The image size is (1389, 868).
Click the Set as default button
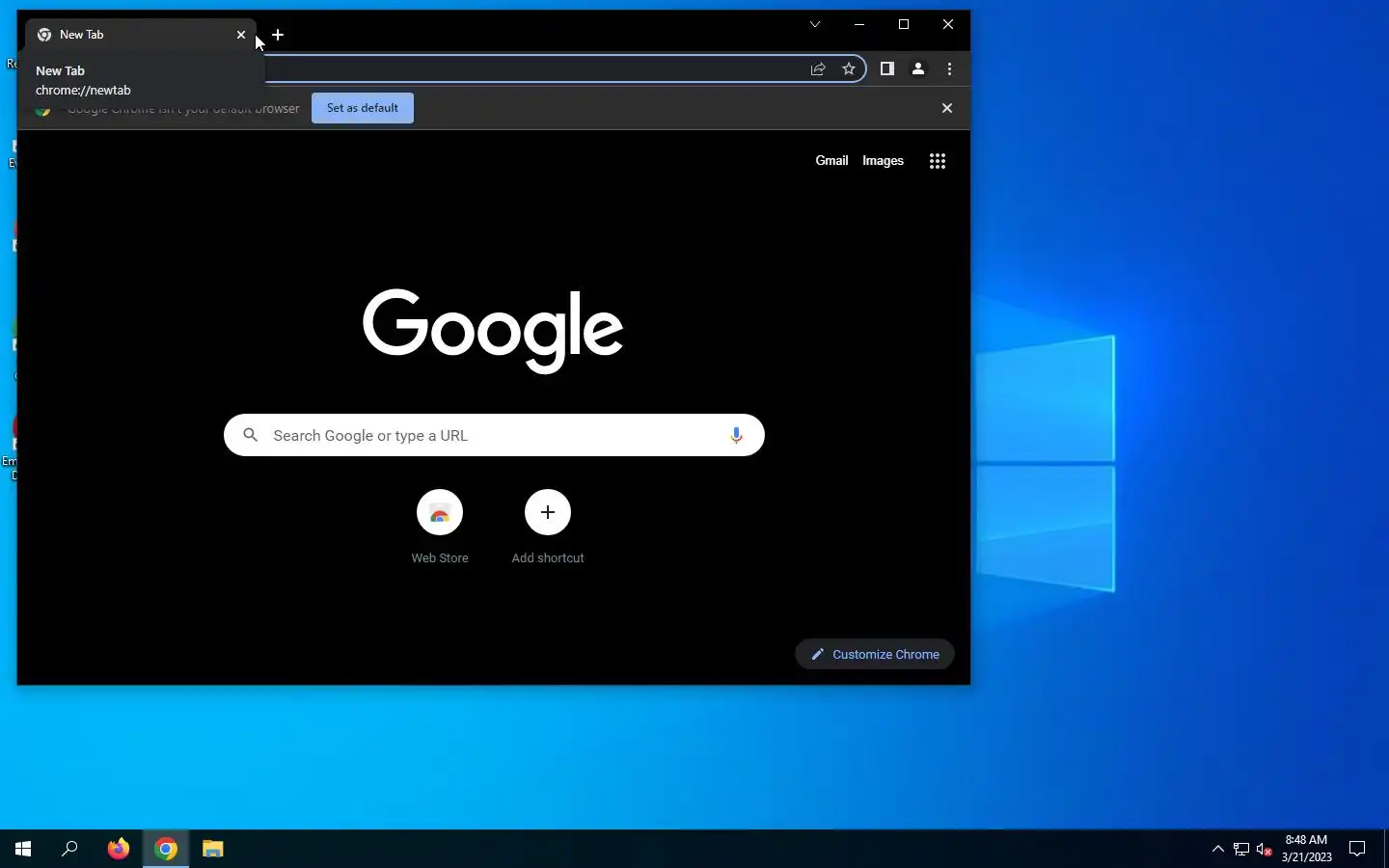[363, 108]
